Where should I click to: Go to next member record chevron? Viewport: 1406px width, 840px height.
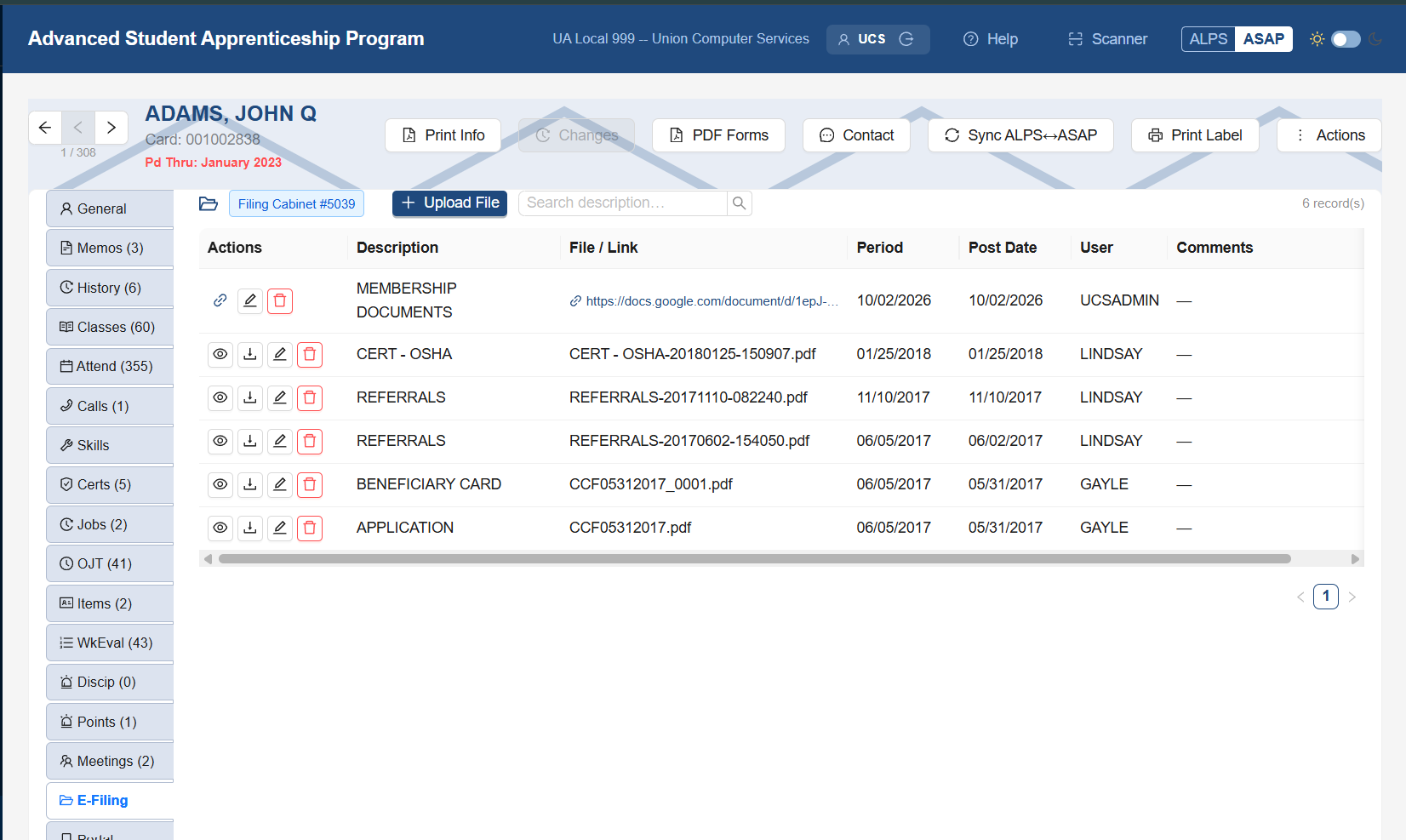(111, 128)
